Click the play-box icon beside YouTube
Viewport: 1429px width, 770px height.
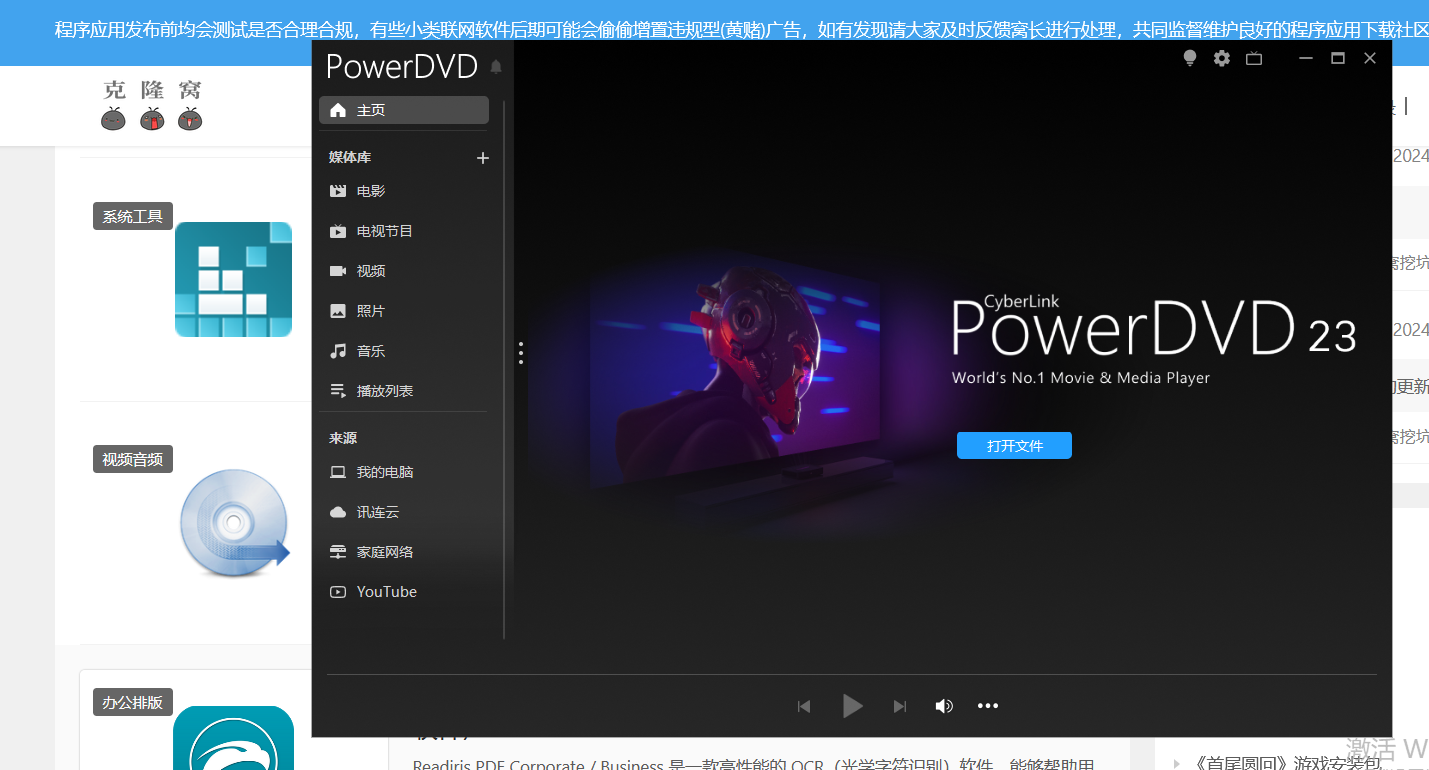pos(338,592)
